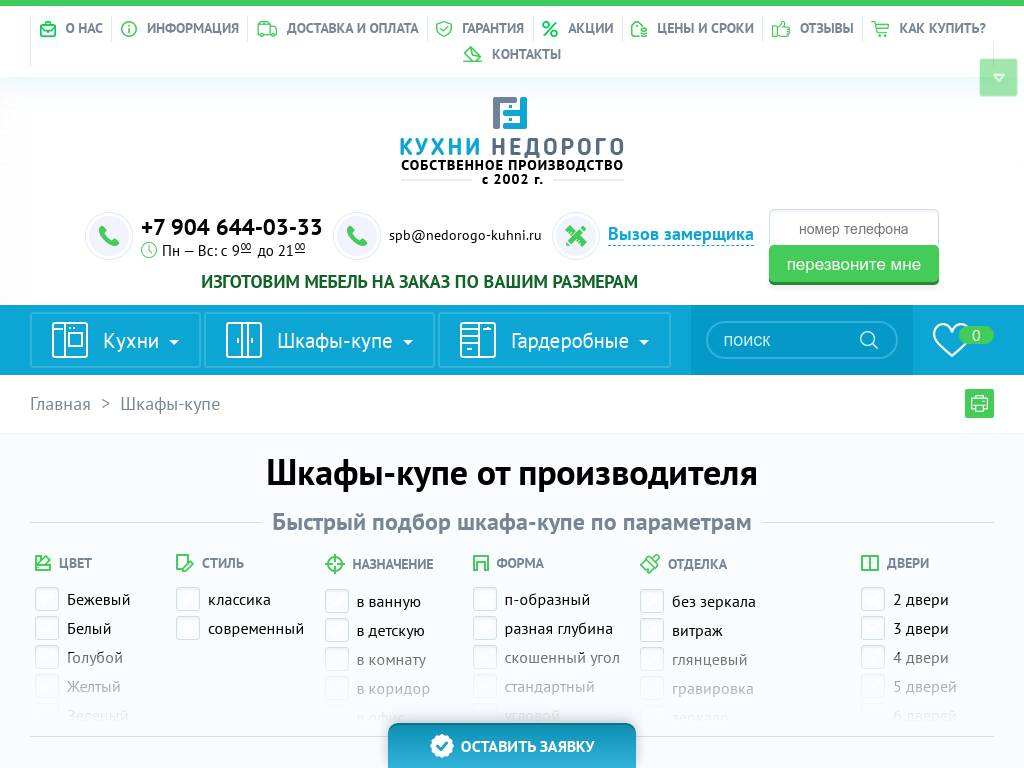Open favorites via the heart icon
Image resolution: width=1024 pixels, height=768 pixels.
point(951,340)
